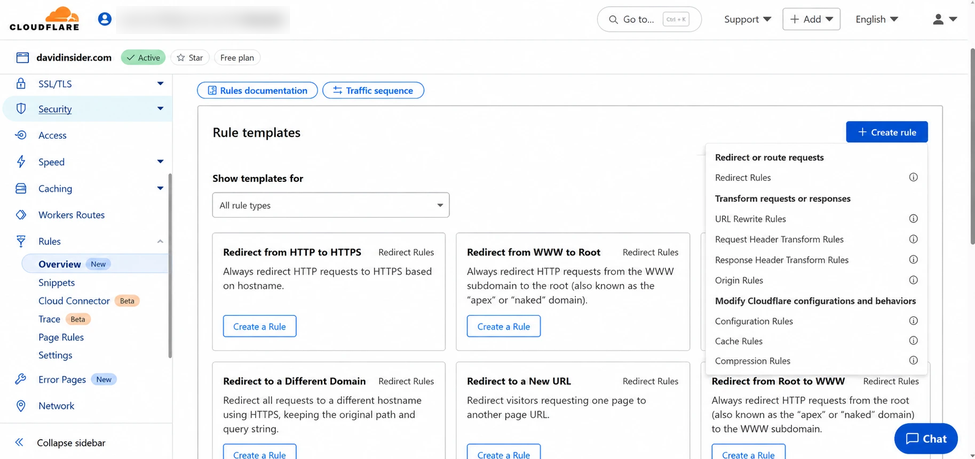Click the davidinsider.com domain name
This screenshot has height=459, width=975.
tap(74, 57)
